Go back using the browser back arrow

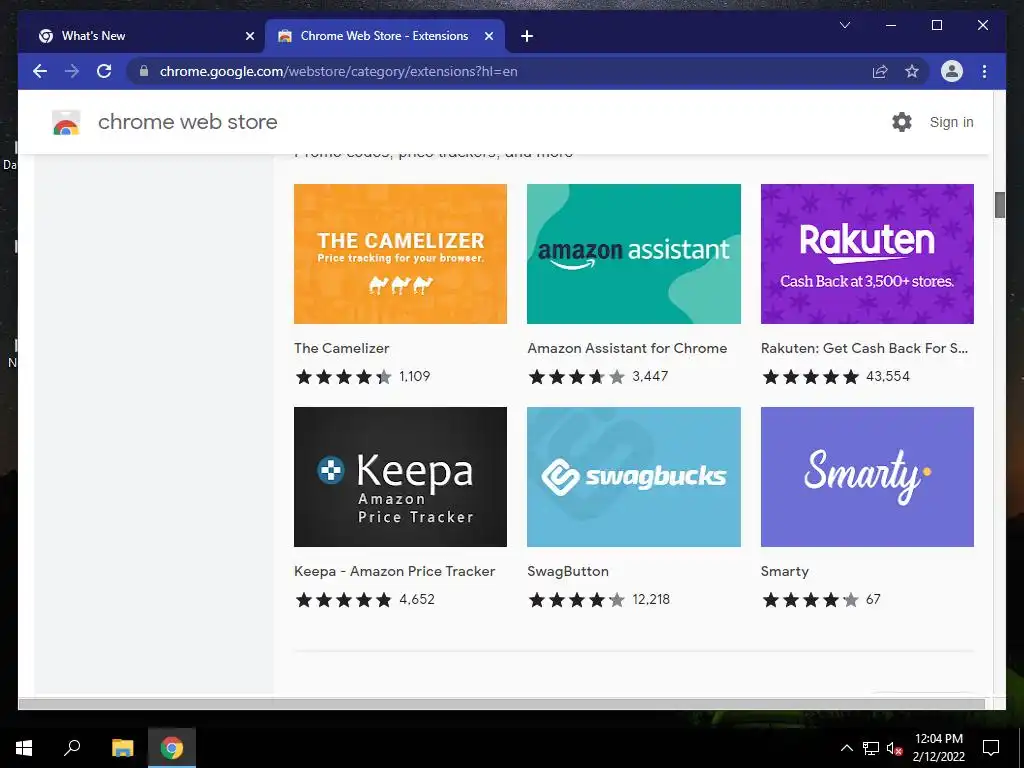40,71
